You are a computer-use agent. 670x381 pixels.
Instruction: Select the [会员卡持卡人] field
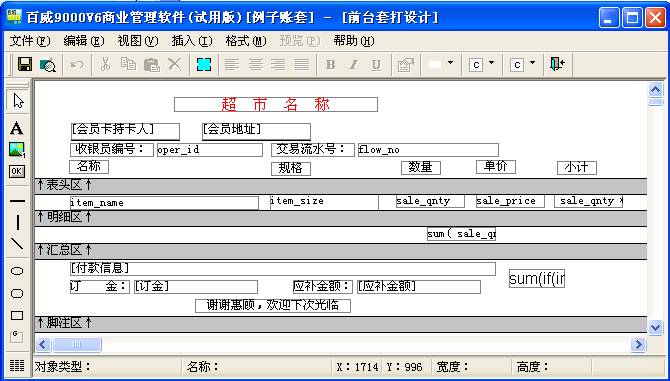click(125, 131)
